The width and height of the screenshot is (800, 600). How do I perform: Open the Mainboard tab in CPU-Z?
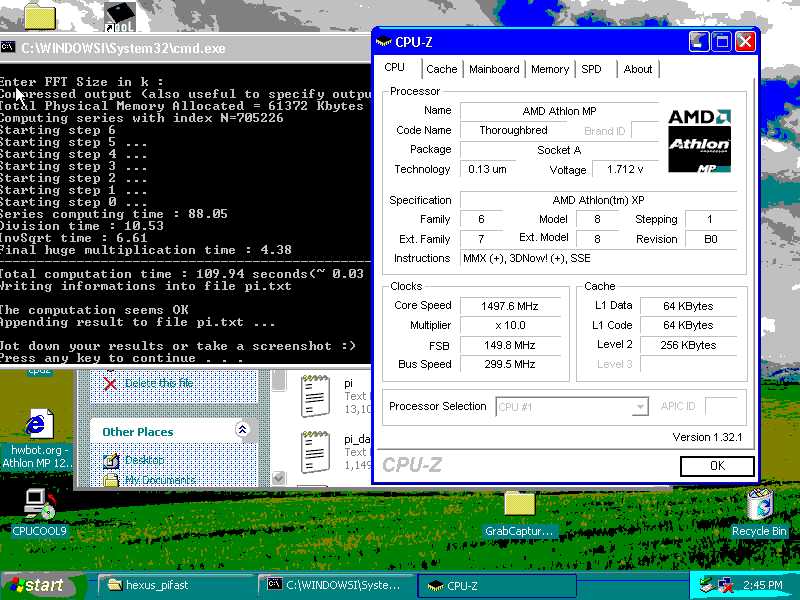coord(494,69)
